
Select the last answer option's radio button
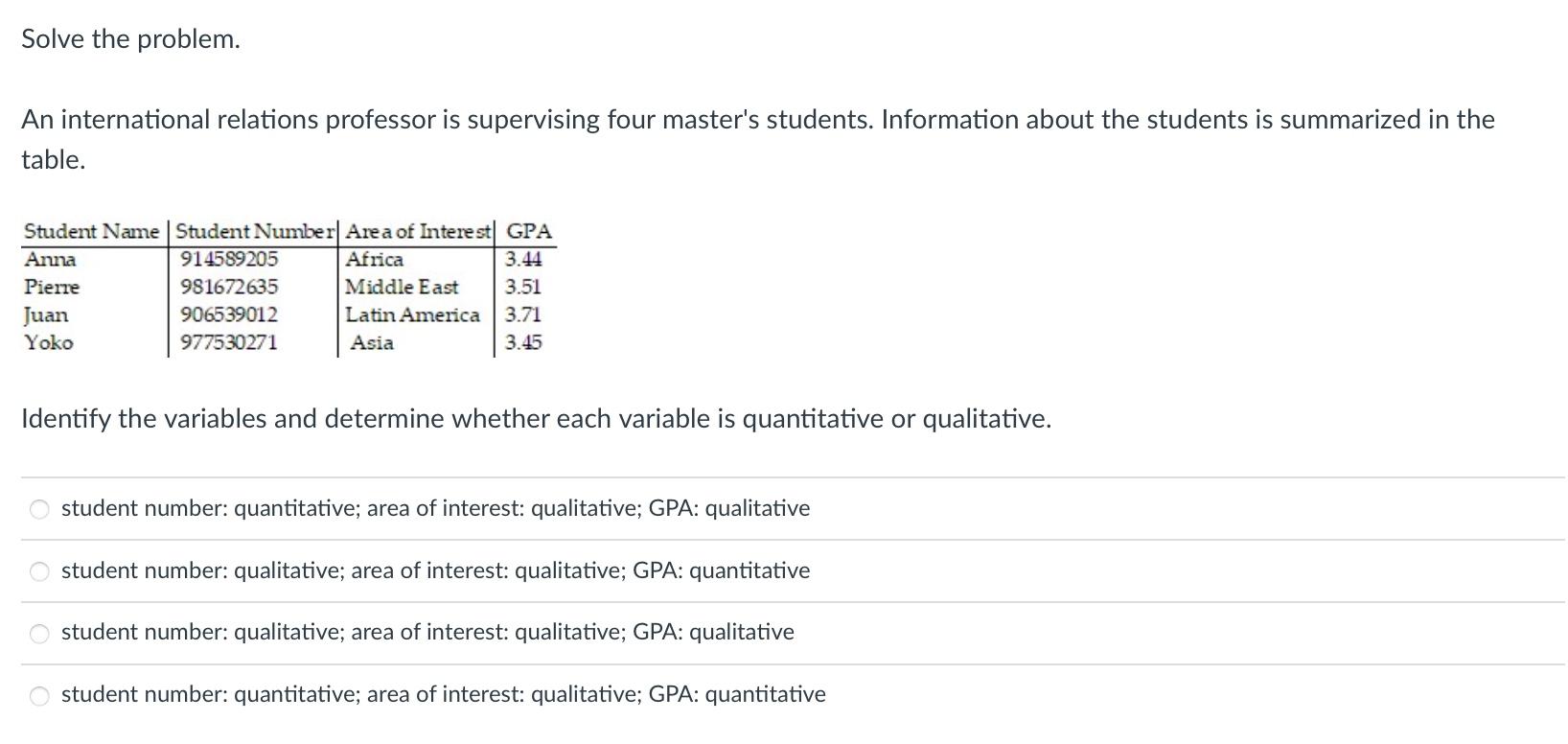[x=38, y=695]
